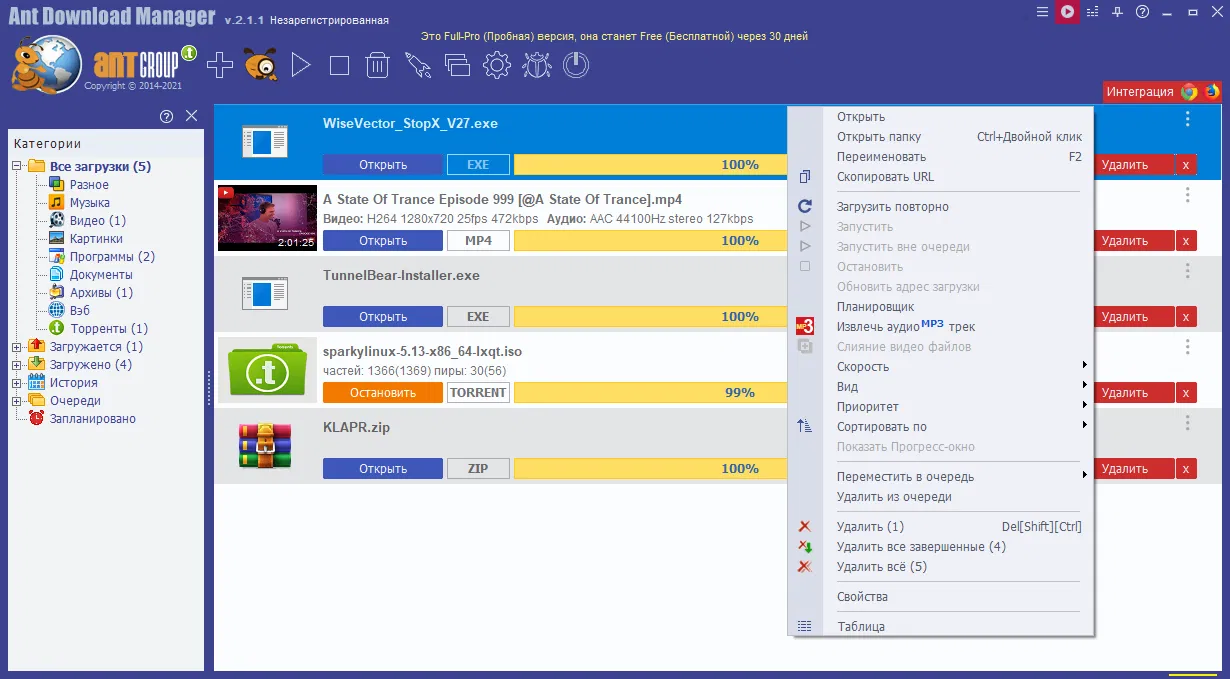Click Удалить button for A State Of Trance

tap(1135, 241)
